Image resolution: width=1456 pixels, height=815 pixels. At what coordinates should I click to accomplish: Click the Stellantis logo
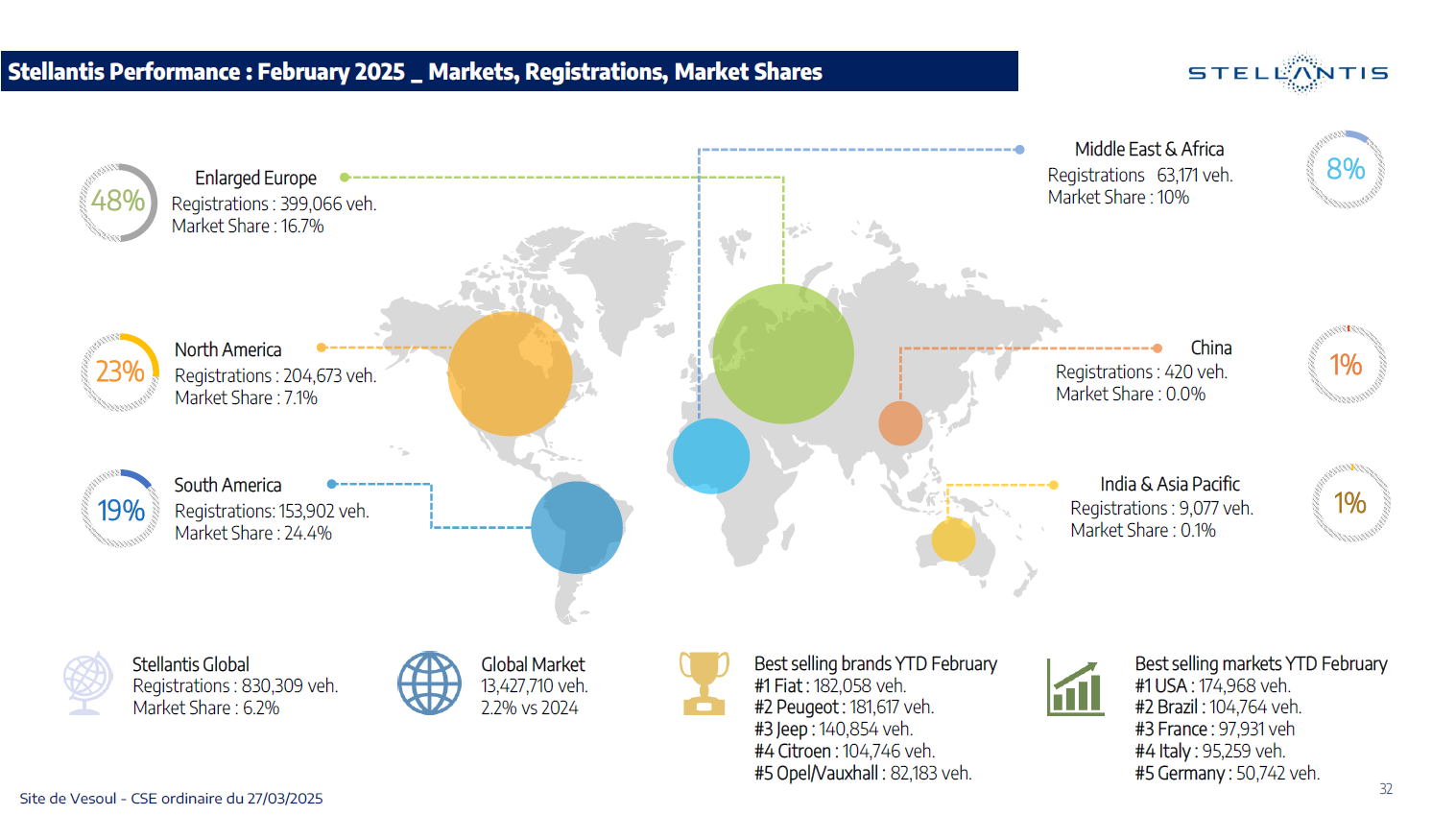(1288, 73)
